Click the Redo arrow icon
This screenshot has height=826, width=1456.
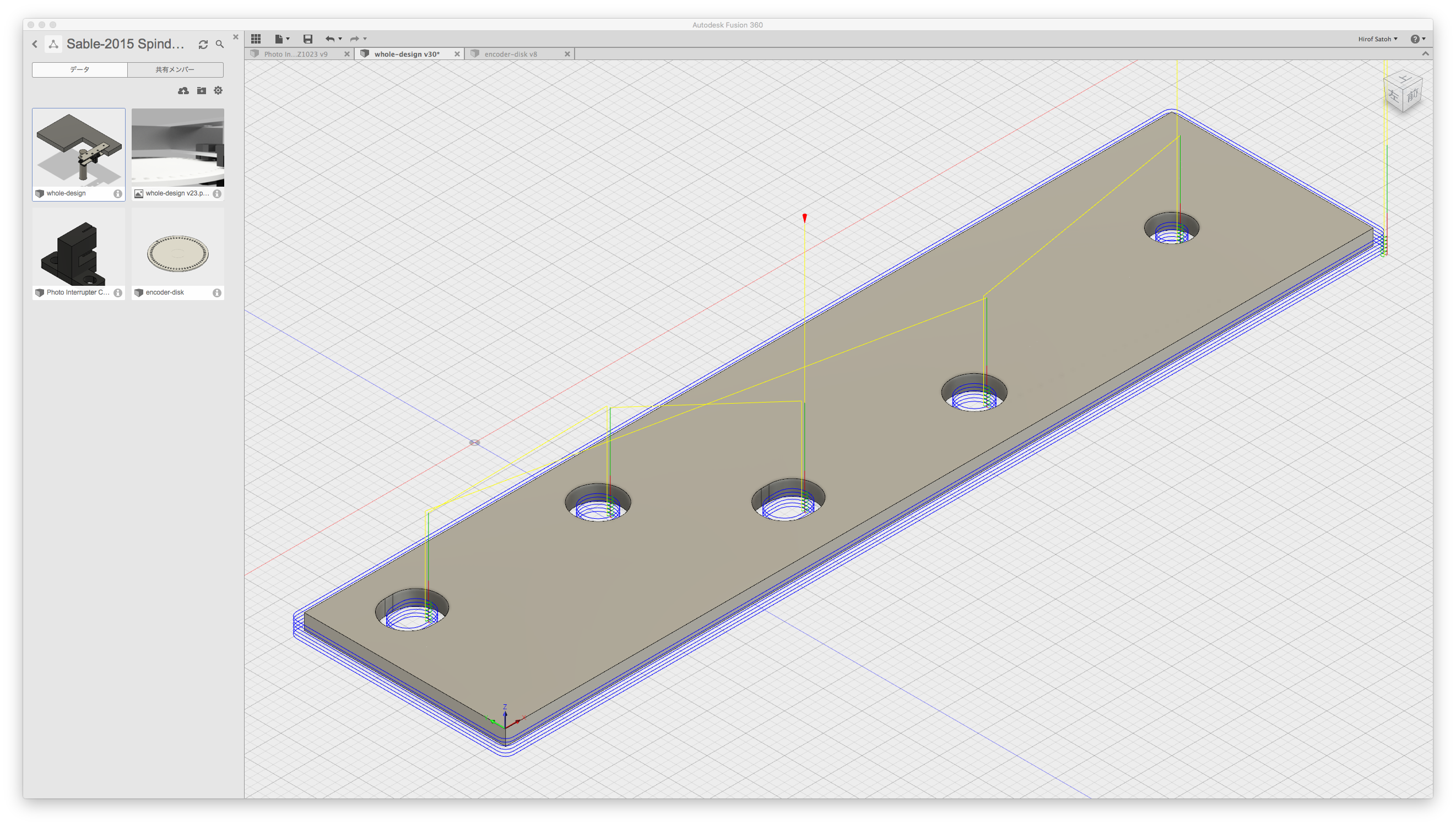point(354,39)
